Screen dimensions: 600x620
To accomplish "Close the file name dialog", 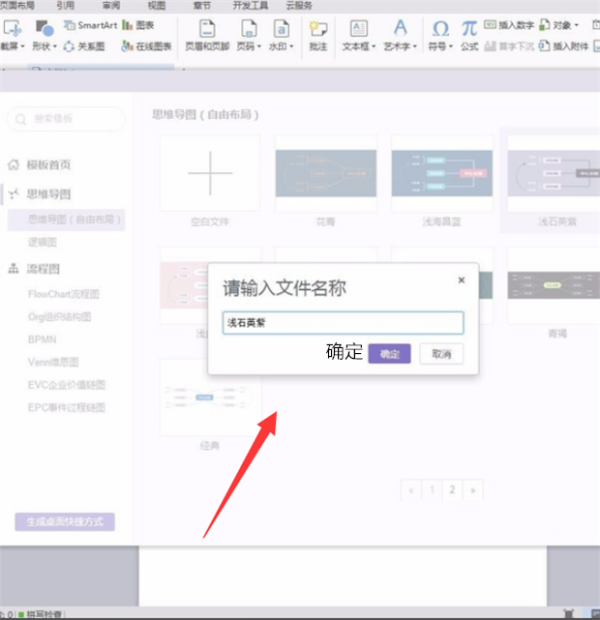I will tap(461, 280).
